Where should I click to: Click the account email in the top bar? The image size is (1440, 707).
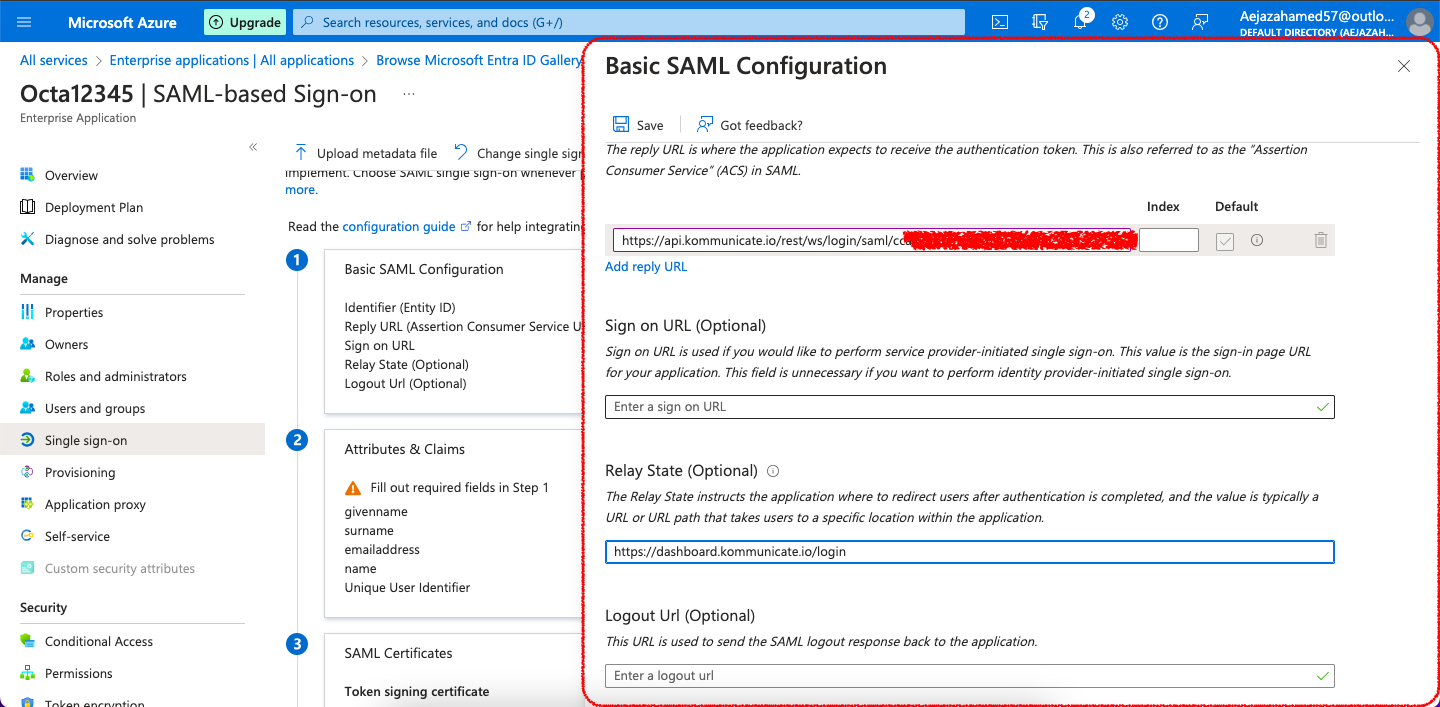click(1317, 16)
